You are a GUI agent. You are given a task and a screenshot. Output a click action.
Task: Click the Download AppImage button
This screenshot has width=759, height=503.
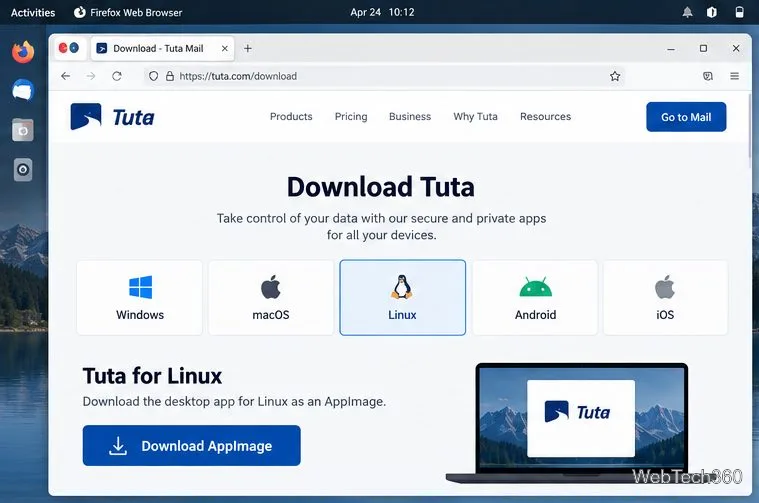pos(192,445)
